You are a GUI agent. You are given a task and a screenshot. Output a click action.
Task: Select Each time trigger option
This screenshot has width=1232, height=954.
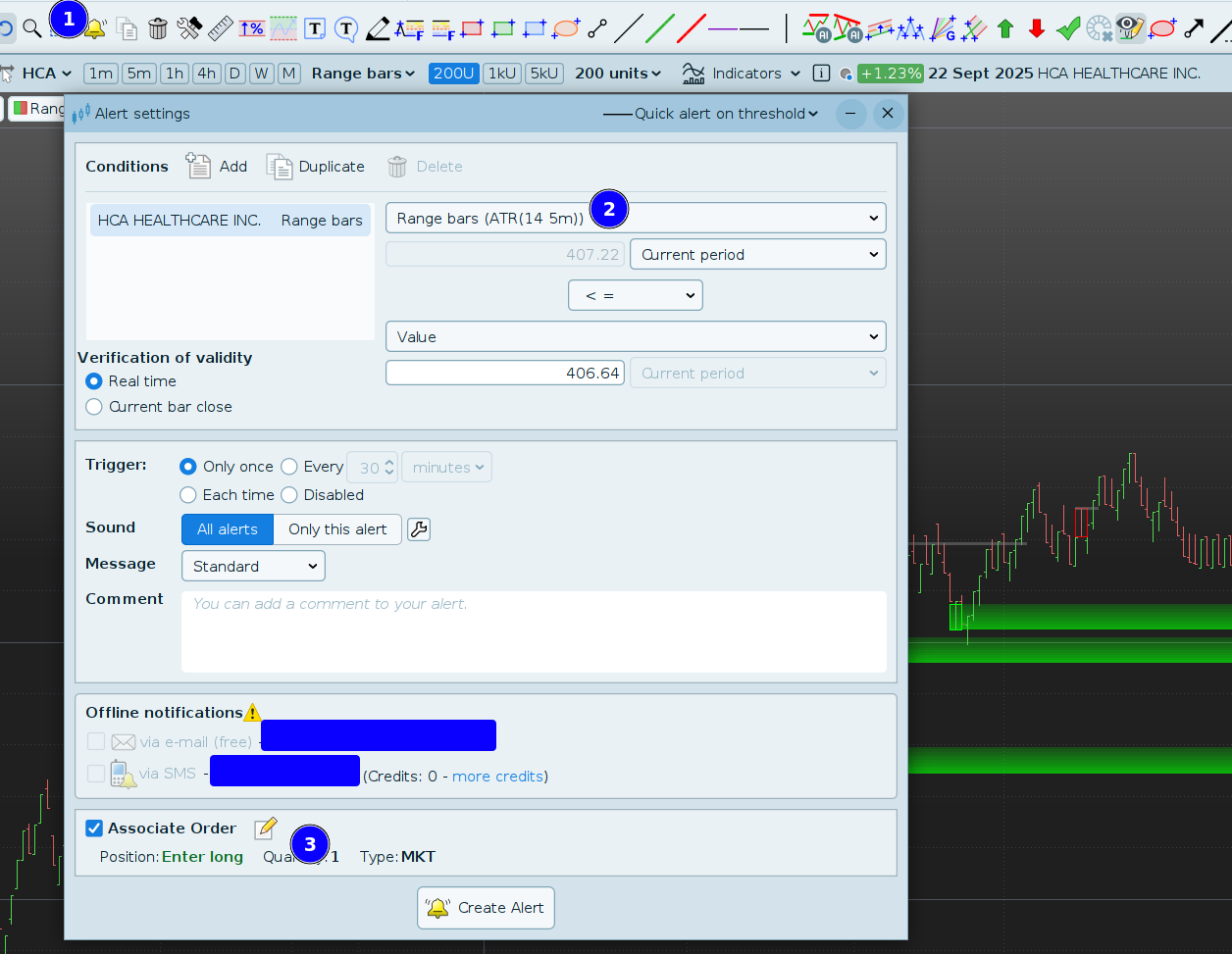188,495
